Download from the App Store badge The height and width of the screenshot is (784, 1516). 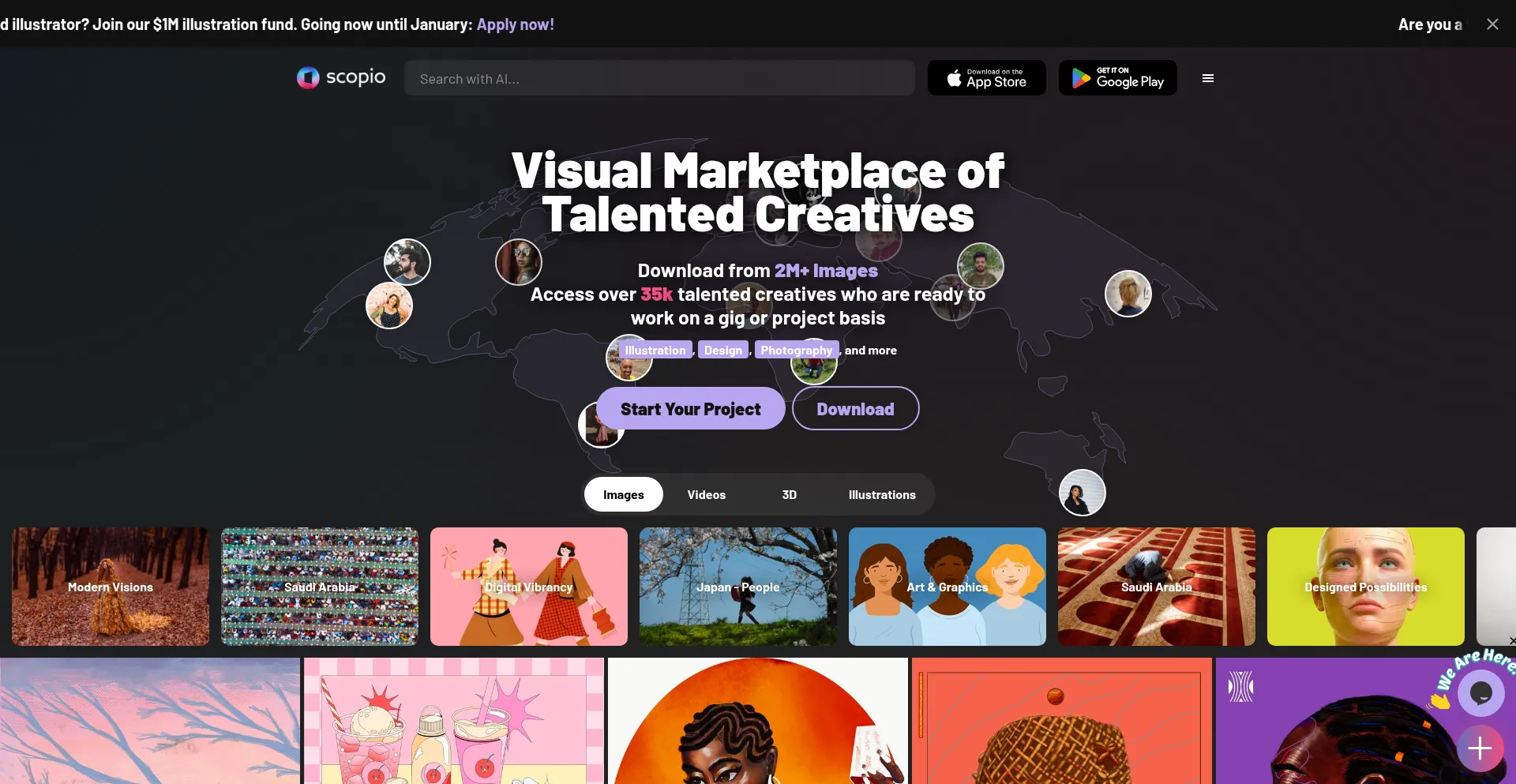coord(986,78)
